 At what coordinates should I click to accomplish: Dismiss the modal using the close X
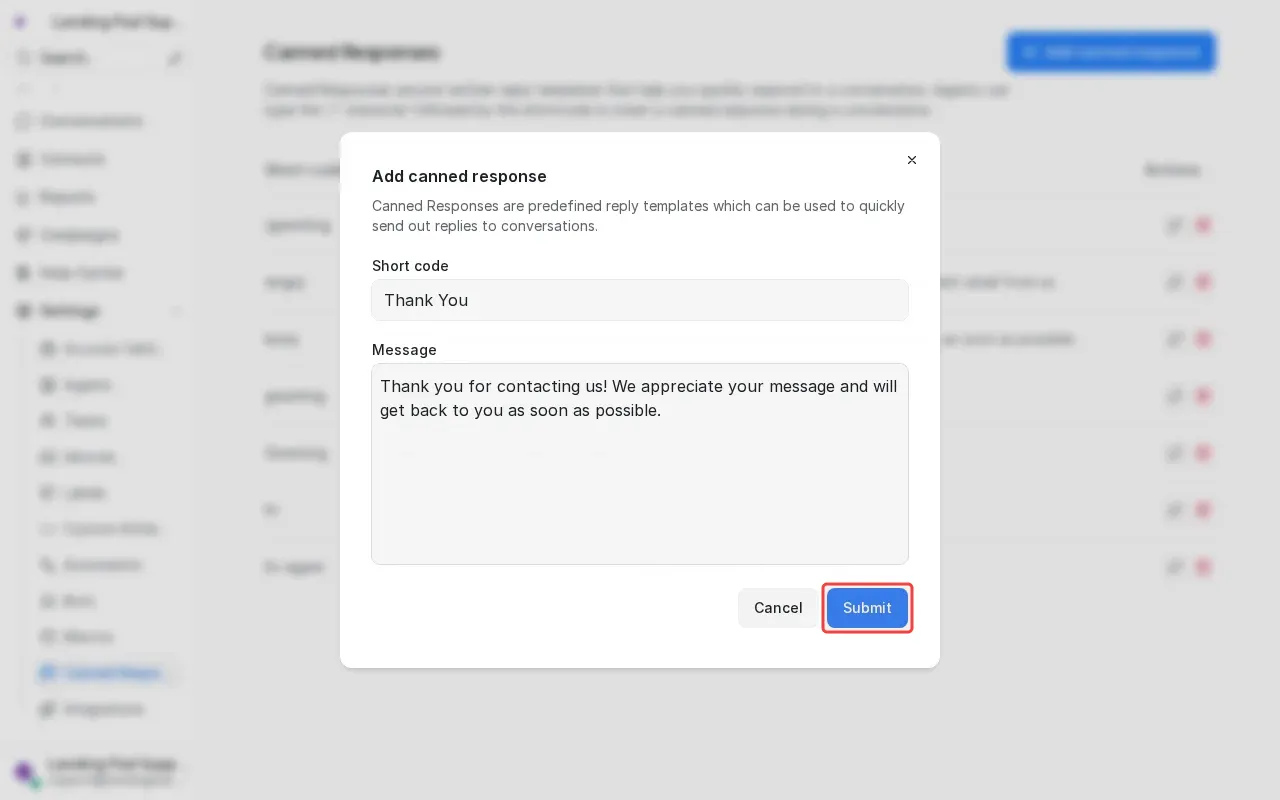912,160
